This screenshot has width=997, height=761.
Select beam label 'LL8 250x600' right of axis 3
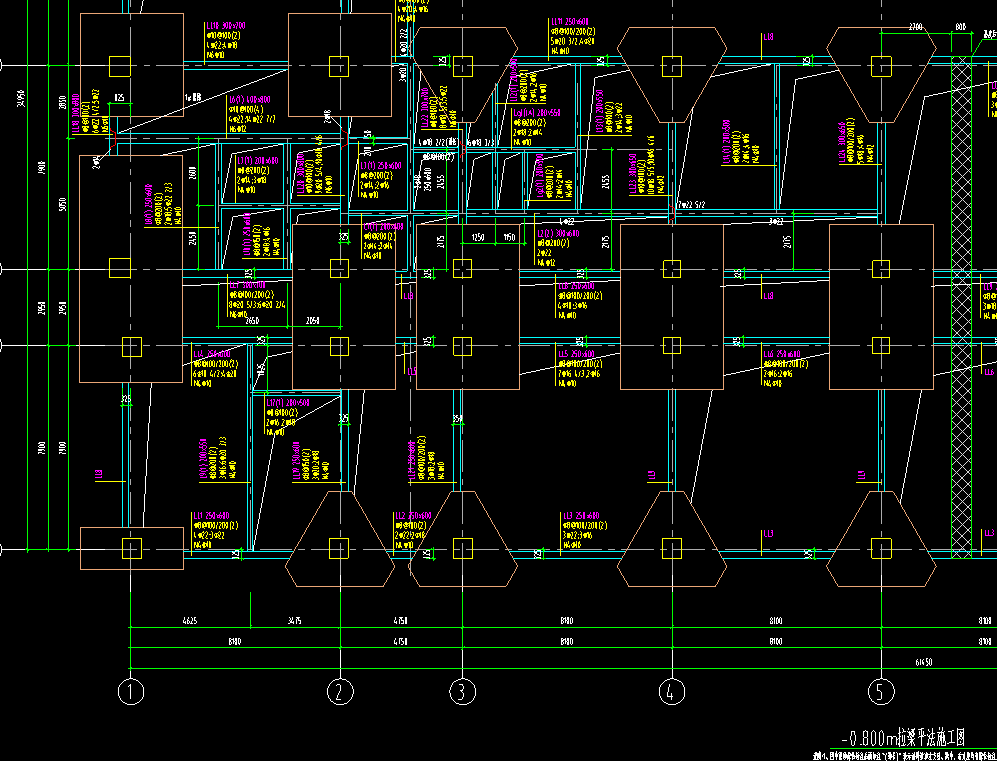[577, 287]
